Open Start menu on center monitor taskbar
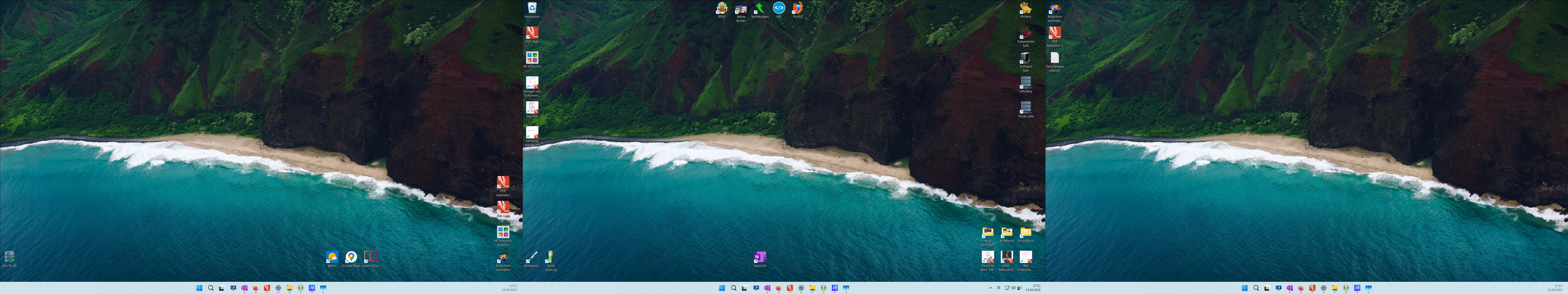 click(722, 288)
